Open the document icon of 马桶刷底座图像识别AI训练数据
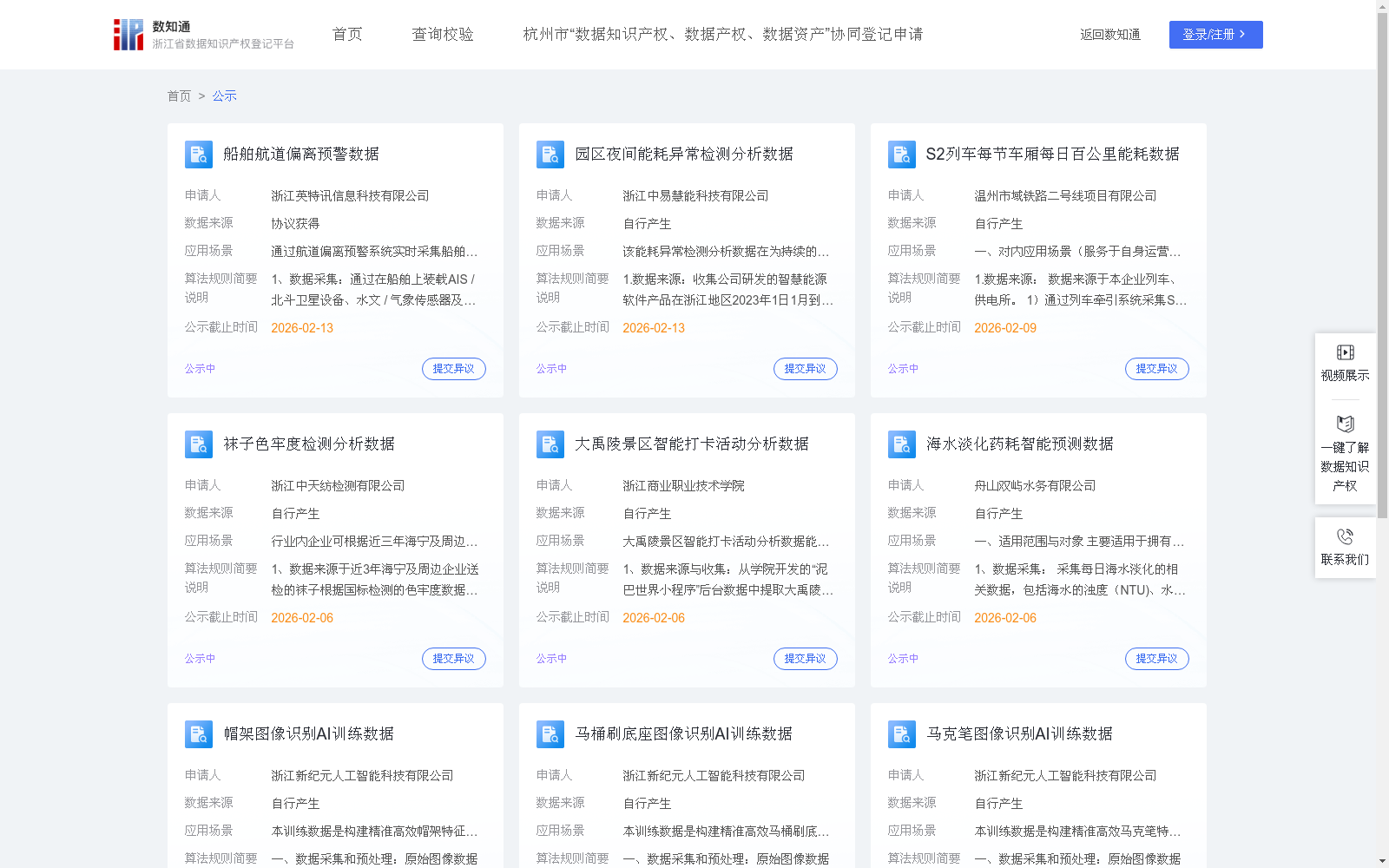1389x868 pixels. 550,734
